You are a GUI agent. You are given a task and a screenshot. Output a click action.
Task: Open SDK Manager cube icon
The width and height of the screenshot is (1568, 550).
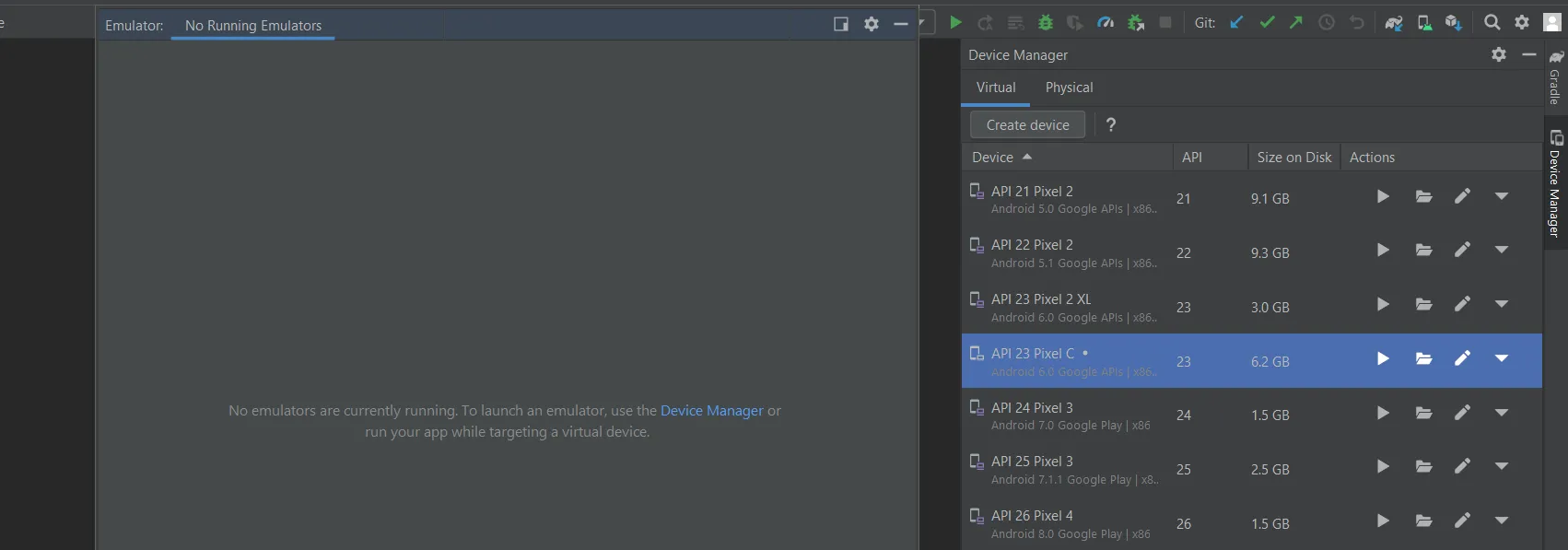click(x=1454, y=22)
